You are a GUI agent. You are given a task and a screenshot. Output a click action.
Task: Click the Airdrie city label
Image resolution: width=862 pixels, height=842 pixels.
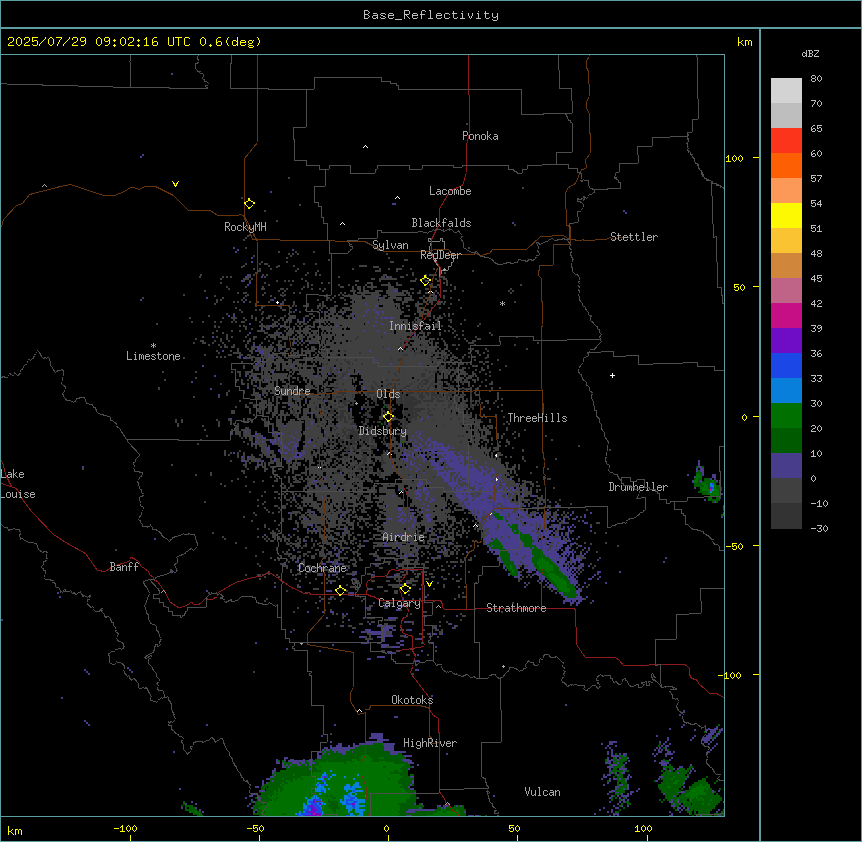pos(403,537)
